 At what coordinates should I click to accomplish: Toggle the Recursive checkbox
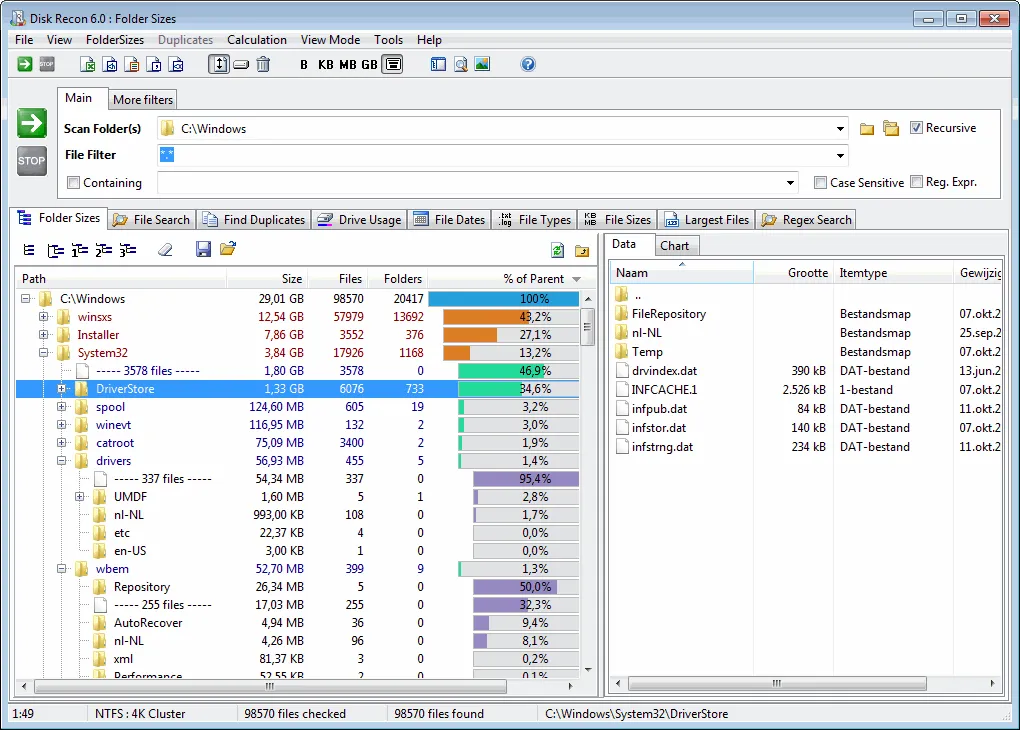(917, 128)
